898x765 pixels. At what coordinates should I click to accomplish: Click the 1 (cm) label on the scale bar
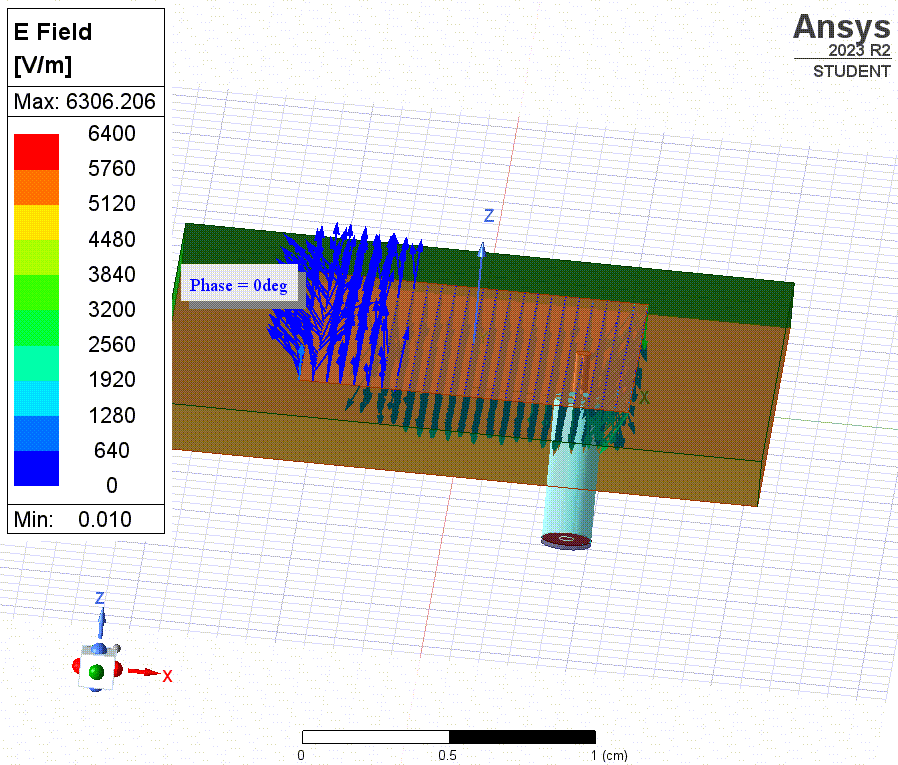click(x=609, y=755)
